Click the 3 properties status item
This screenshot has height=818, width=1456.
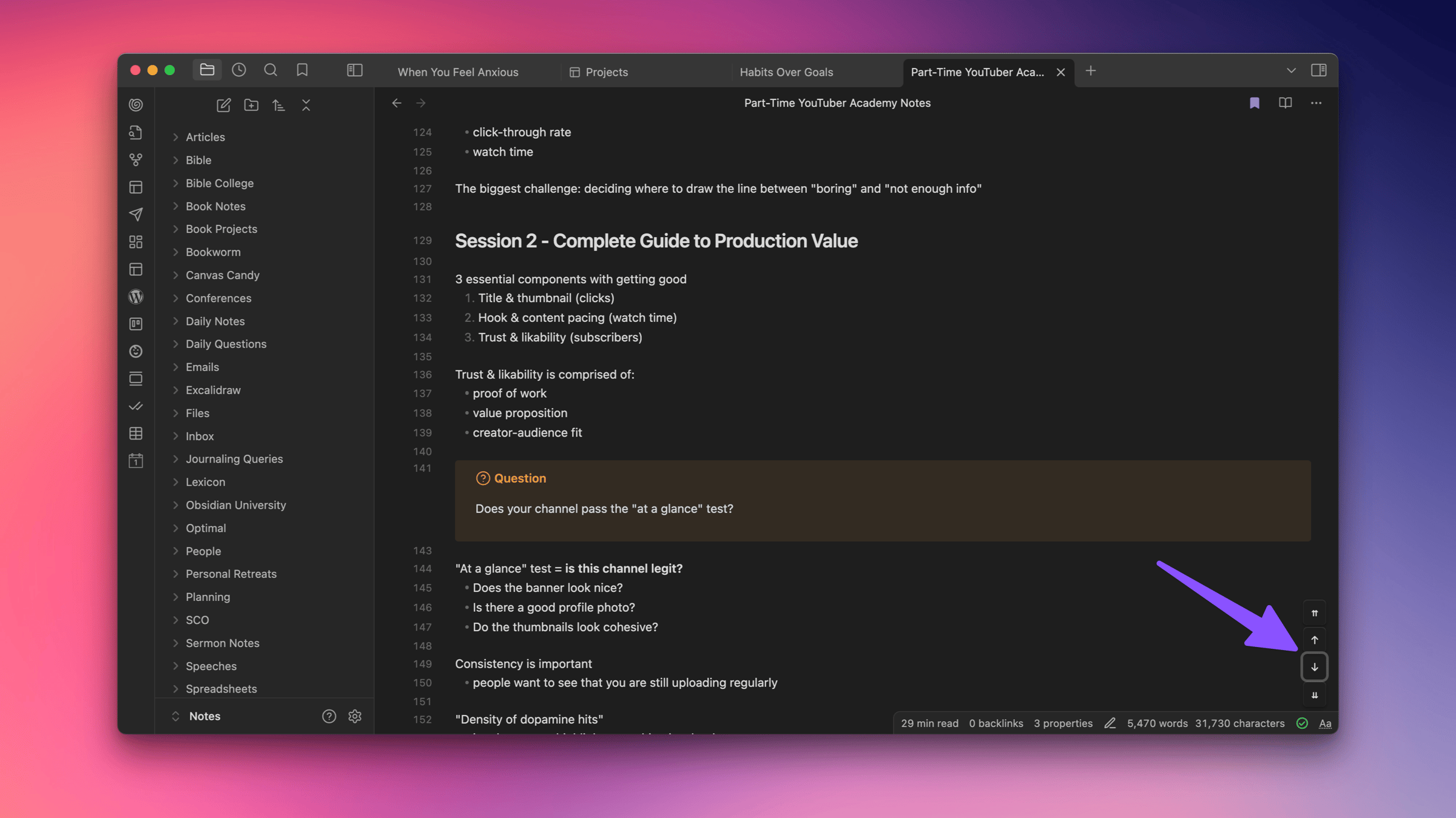coord(1063,723)
